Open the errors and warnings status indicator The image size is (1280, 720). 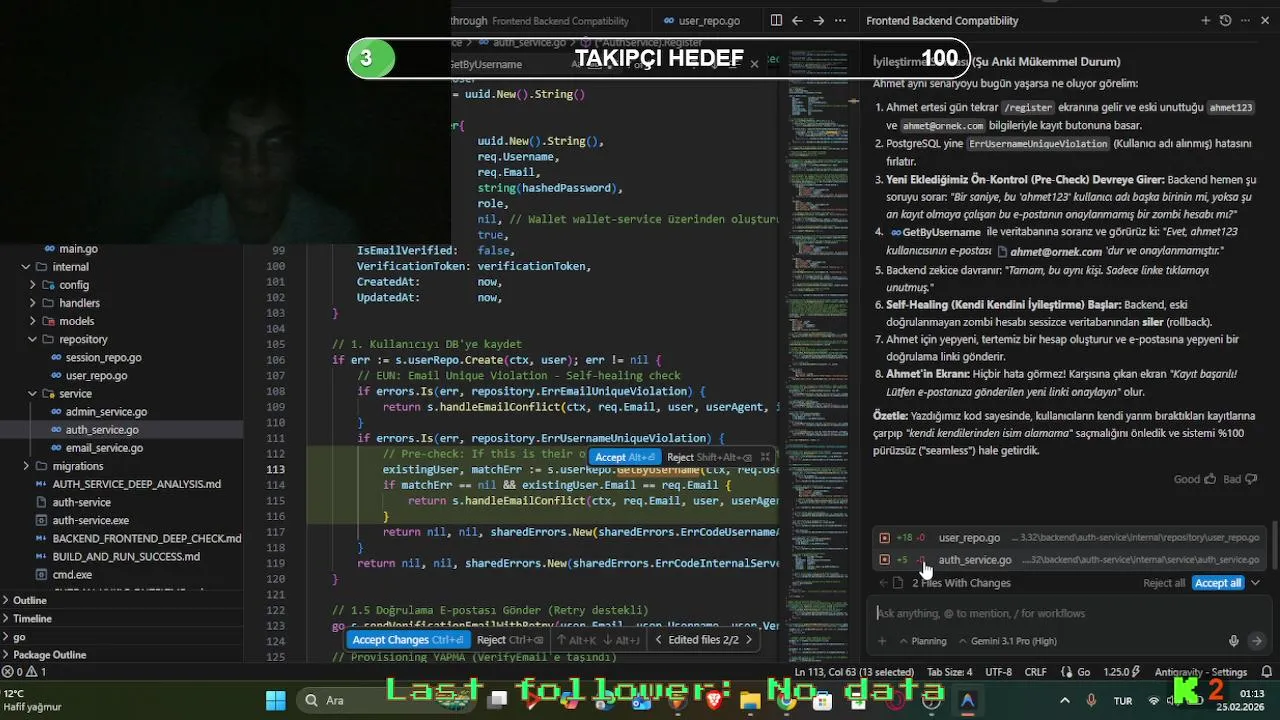pos(23,672)
